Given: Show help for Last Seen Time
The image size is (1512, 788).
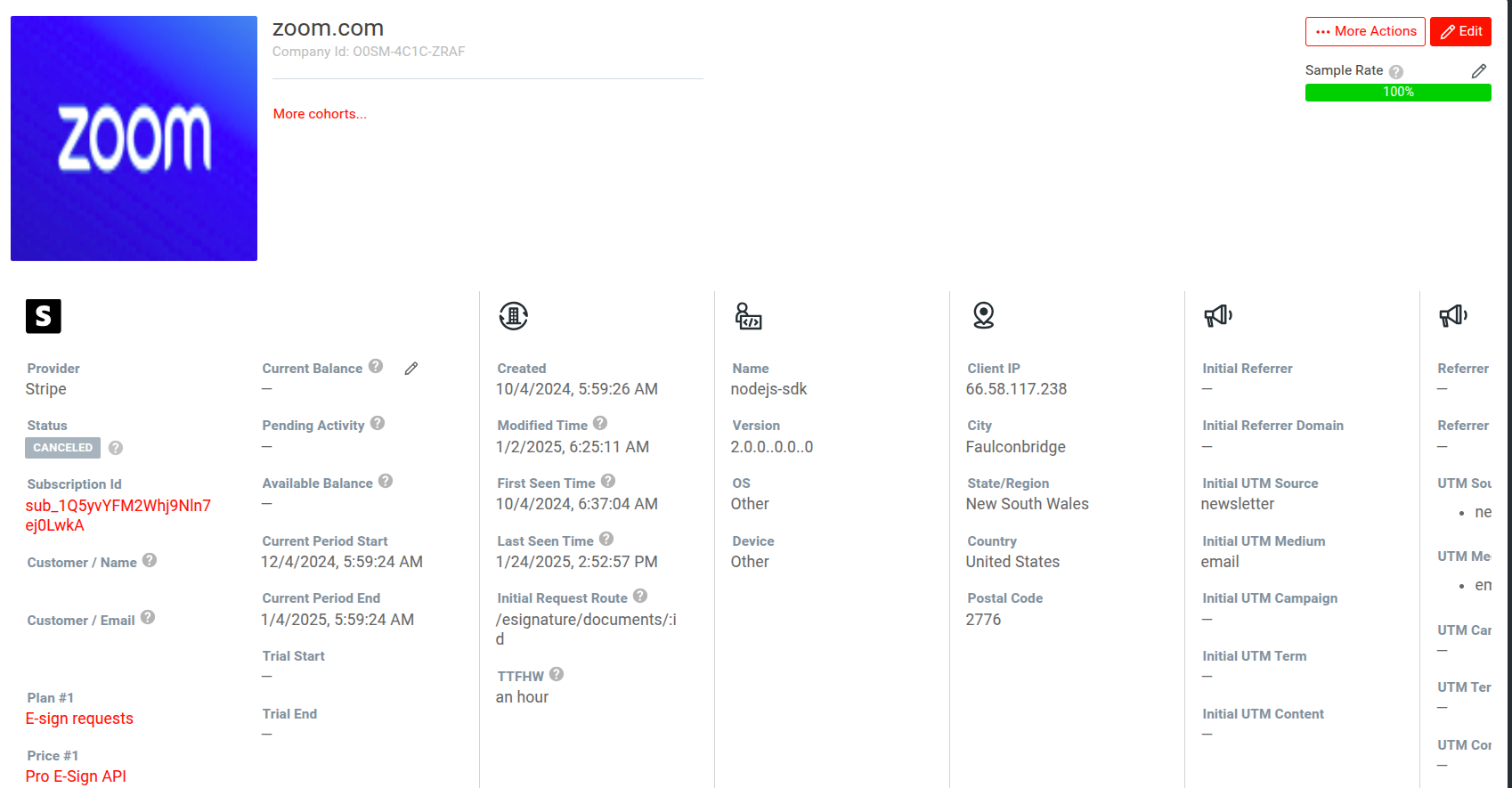Looking at the screenshot, I should click(606, 539).
